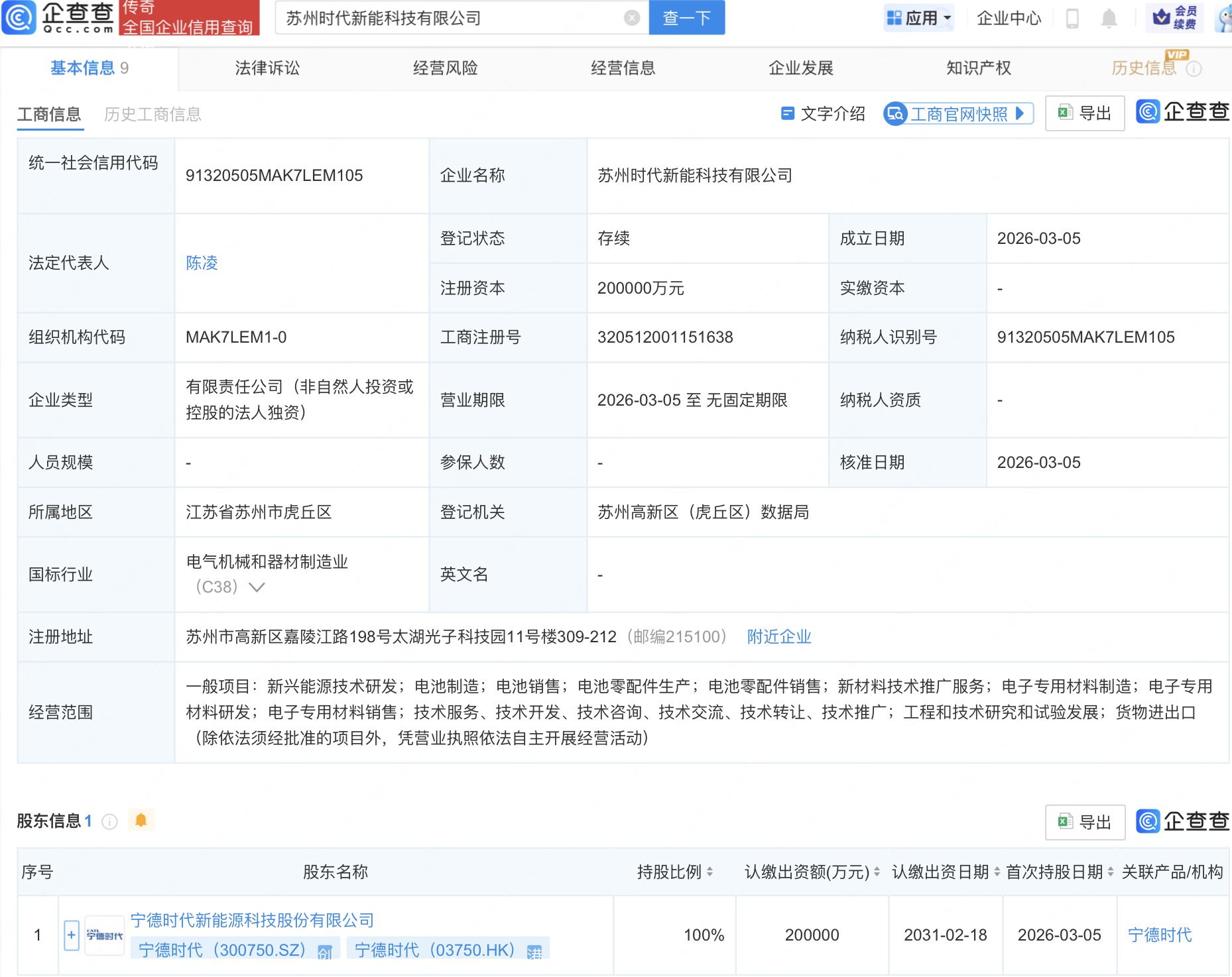Click the 宁德时代 CATL company logo

pyautogui.click(x=104, y=935)
